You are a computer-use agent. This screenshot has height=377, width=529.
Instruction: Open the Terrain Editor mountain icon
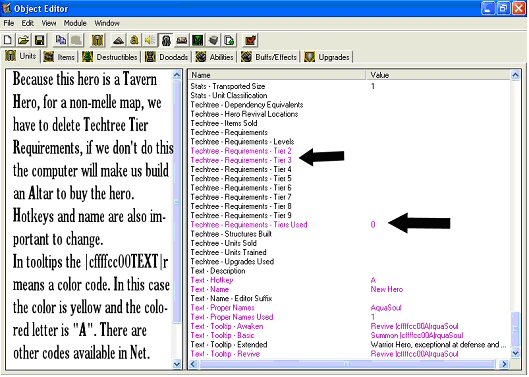[x=118, y=40]
